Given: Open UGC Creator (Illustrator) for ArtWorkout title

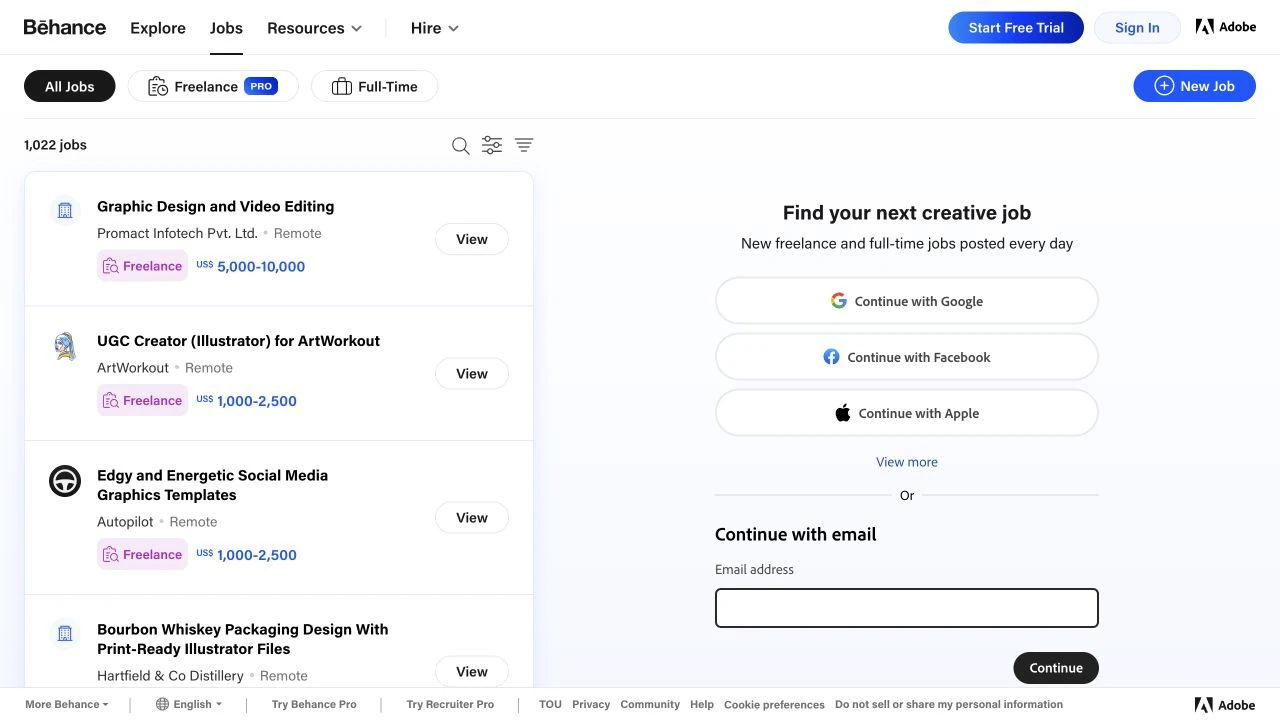Looking at the screenshot, I should click(x=238, y=340).
